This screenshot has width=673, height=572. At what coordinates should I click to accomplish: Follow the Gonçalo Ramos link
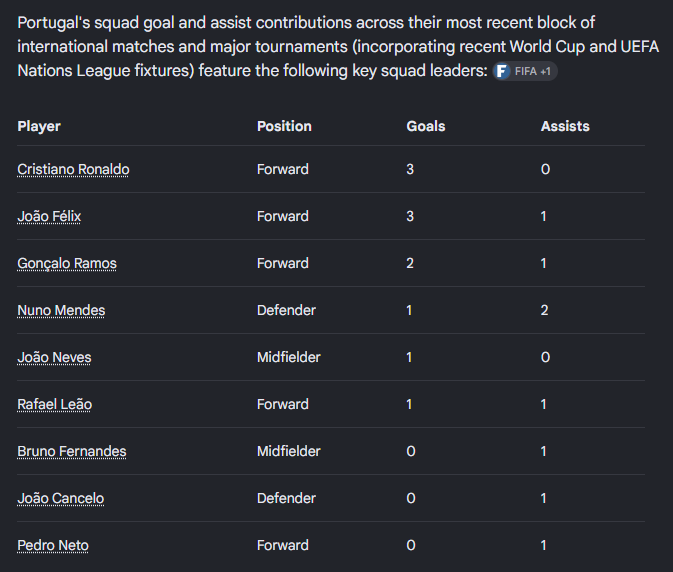point(67,263)
